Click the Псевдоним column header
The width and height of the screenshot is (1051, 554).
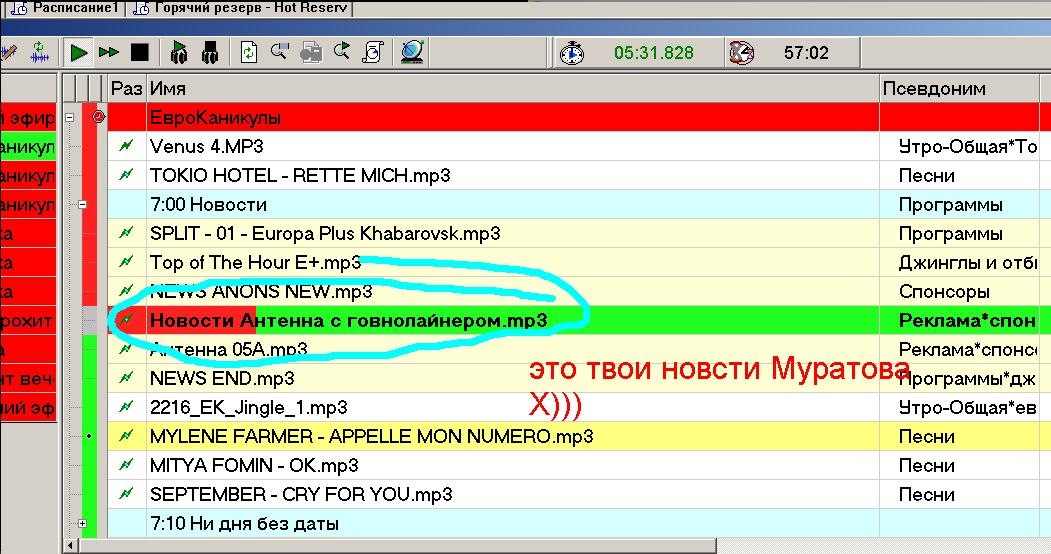[960, 88]
